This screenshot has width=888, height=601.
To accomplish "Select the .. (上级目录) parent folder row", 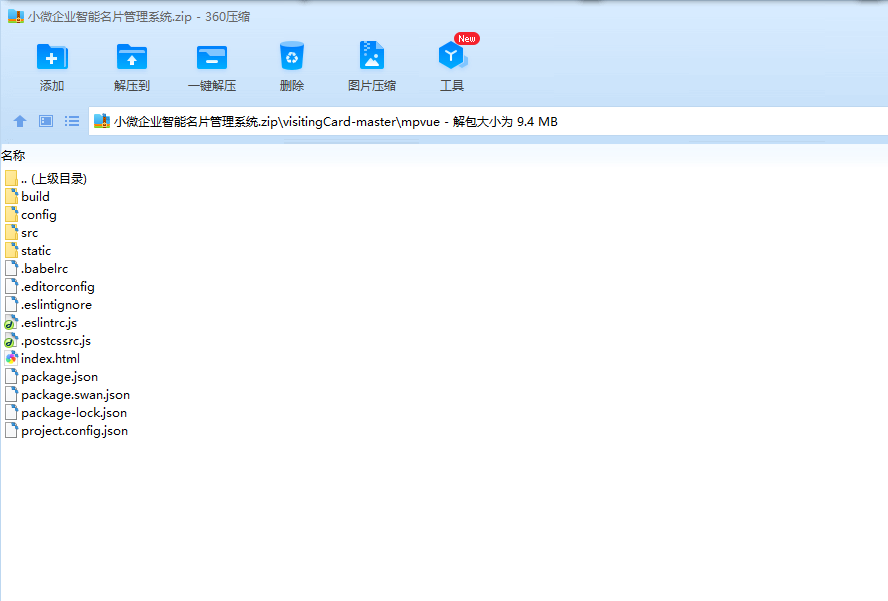I will pos(45,178).
